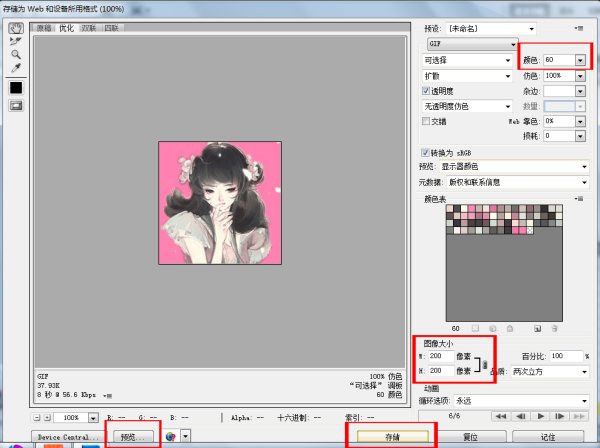Click the zoom in plus button
Image resolution: width=600 pixels, height=448 pixels.
tap(47, 418)
